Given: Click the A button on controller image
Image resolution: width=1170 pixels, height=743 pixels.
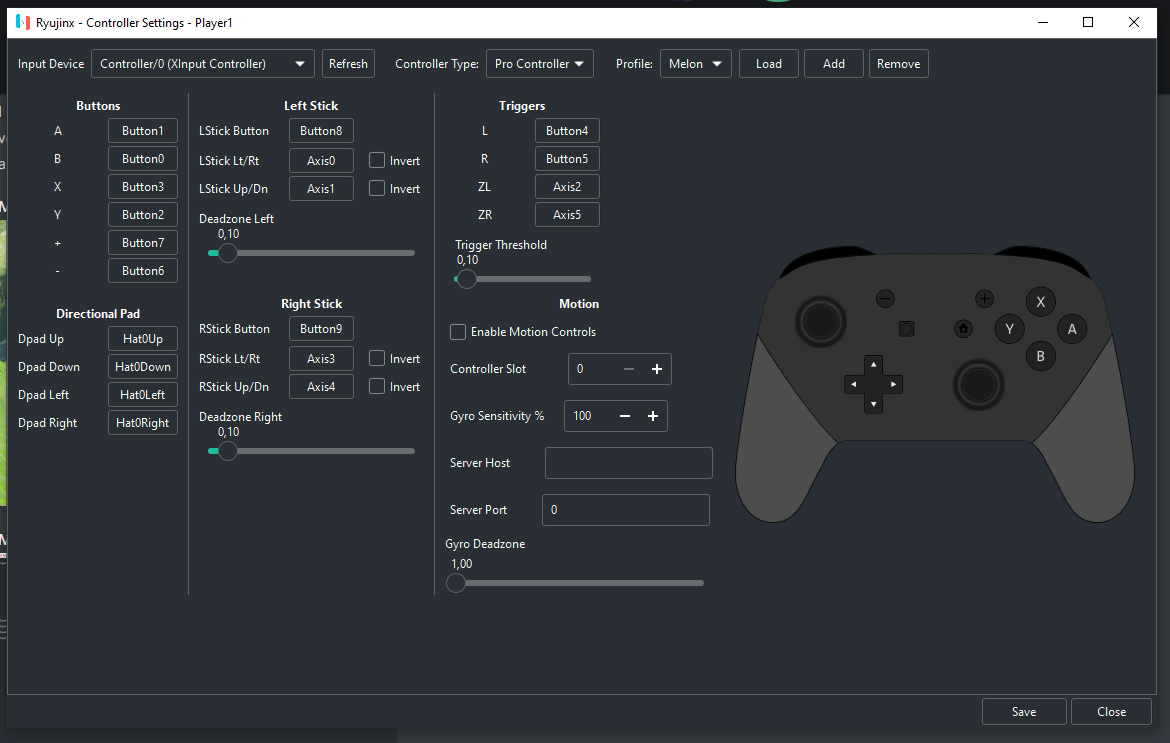Looking at the screenshot, I should [1072, 329].
